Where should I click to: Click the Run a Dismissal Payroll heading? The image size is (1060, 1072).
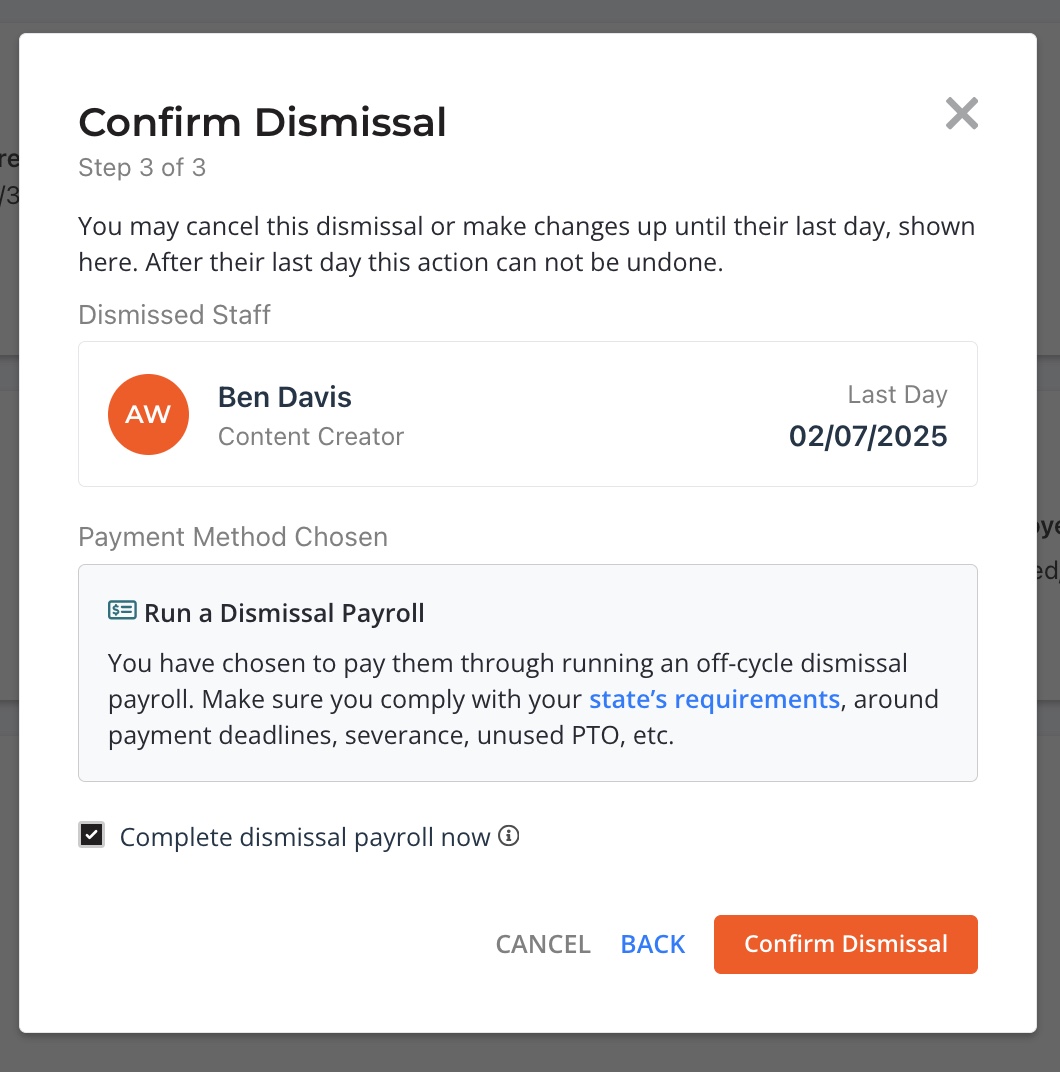284,613
